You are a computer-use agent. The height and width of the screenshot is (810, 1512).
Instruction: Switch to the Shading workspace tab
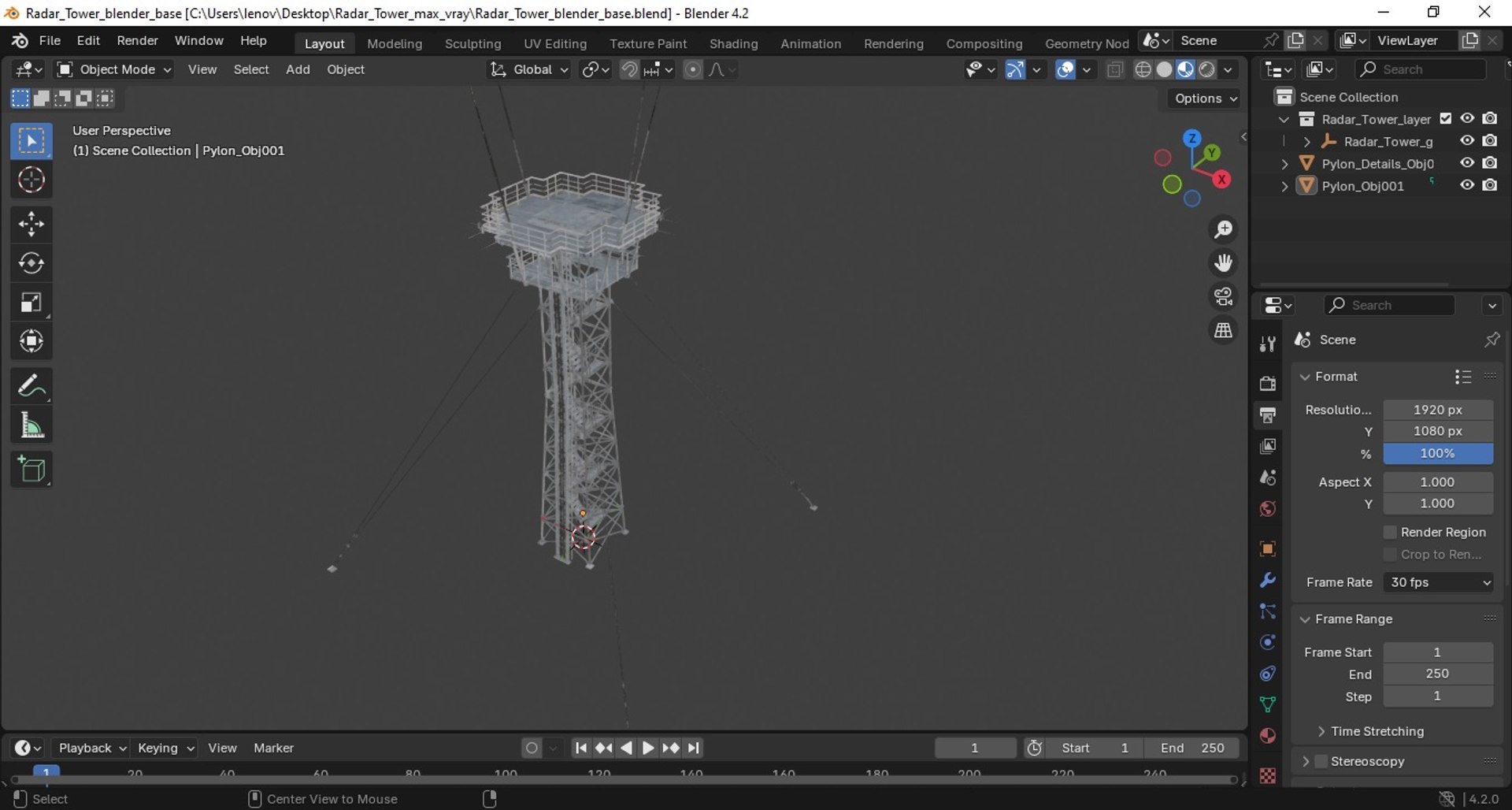click(x=733, y=43)
